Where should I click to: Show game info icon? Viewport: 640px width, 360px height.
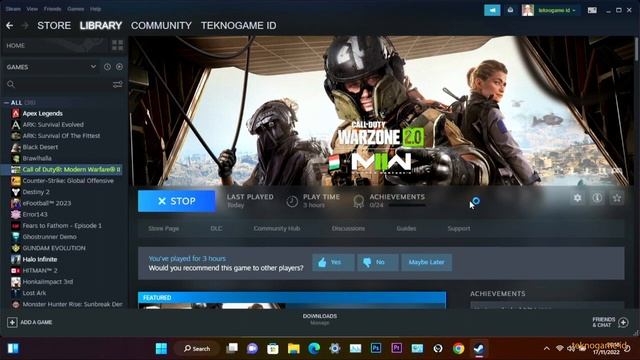pyautogui.click(x=597, y=198)
